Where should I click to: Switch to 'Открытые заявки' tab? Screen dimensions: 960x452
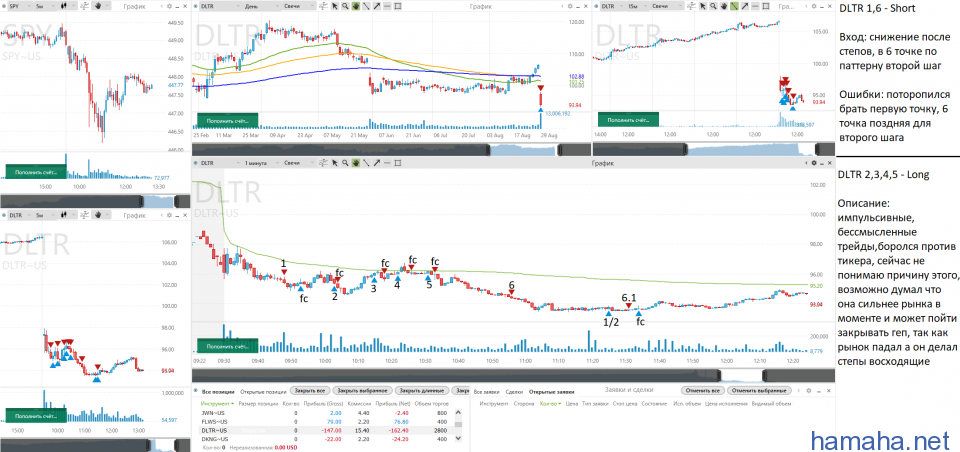coord(552,392)
